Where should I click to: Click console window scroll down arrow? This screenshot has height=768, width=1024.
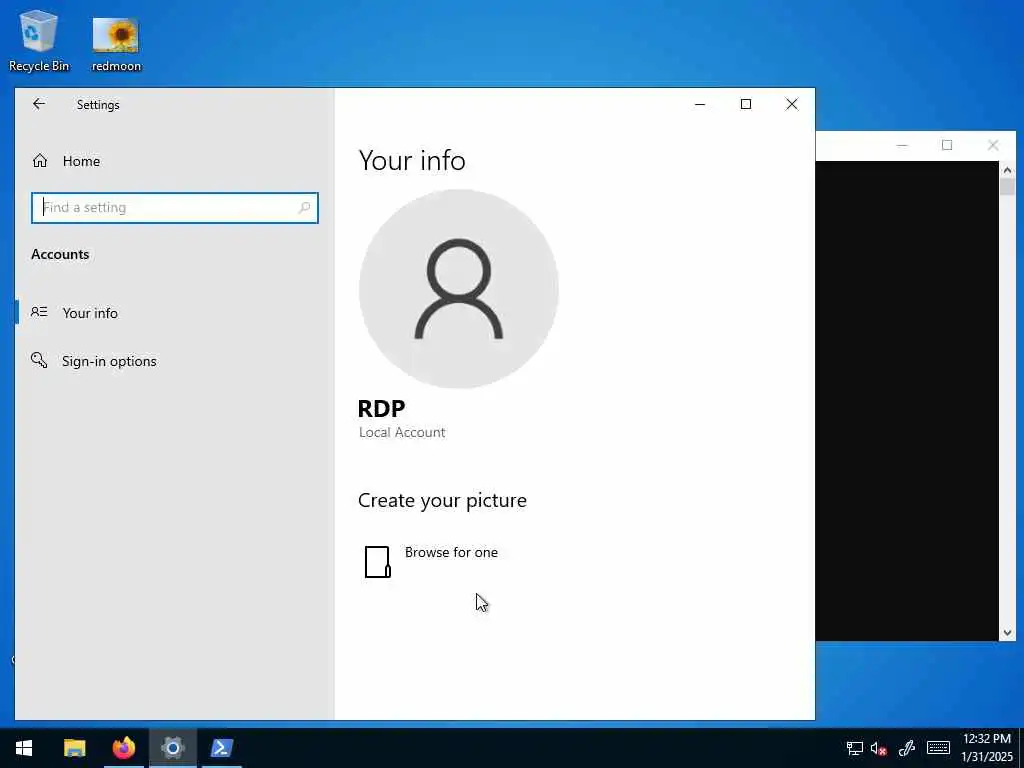click(x=1007, y=632)
